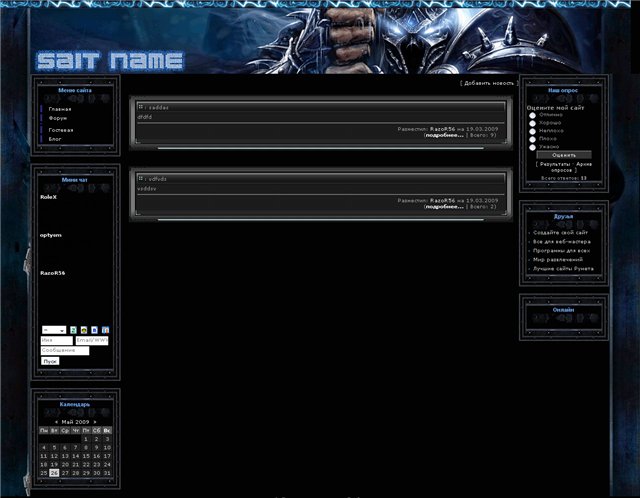Go to previous month in calendar
This screenshot has width=640, height=498.
tap(56, 422)
